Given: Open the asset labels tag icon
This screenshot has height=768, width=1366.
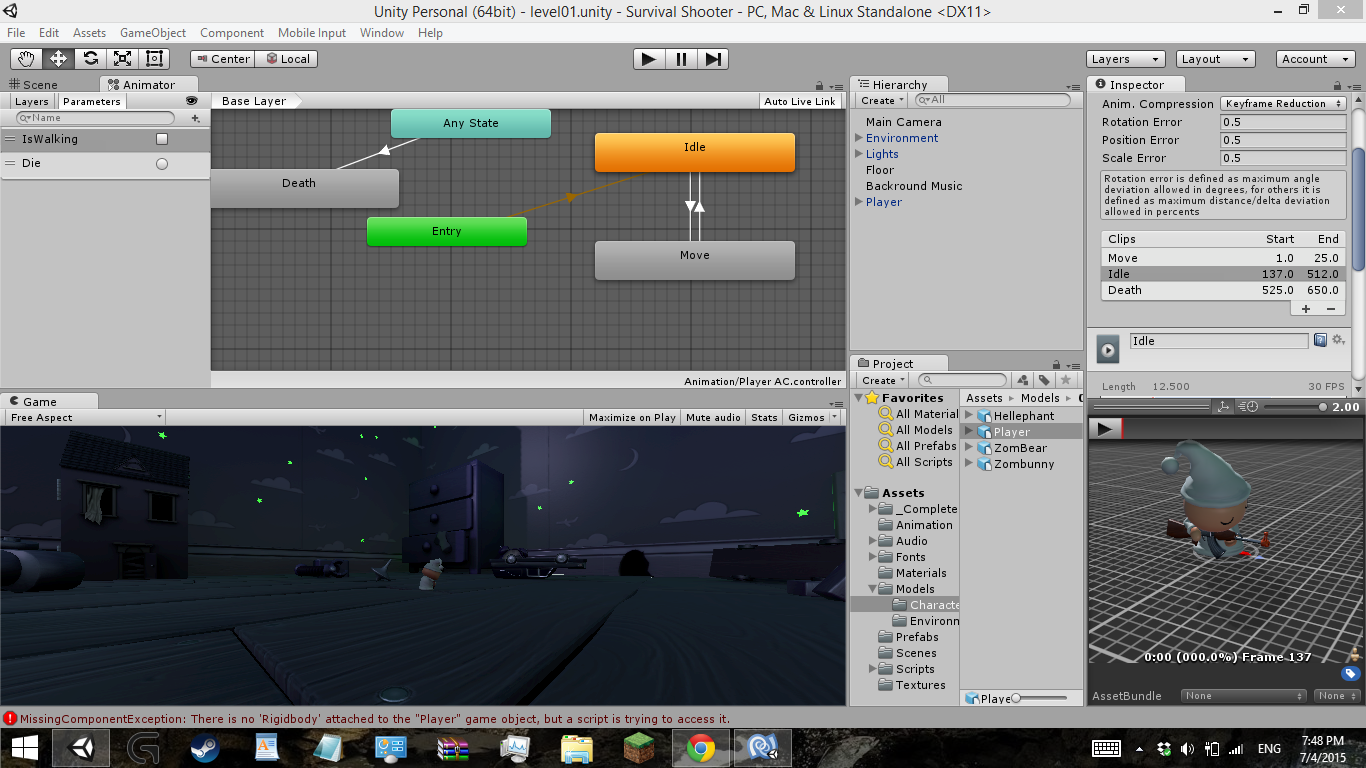Looking at the screenshot, I should [x=1350, y=674].
